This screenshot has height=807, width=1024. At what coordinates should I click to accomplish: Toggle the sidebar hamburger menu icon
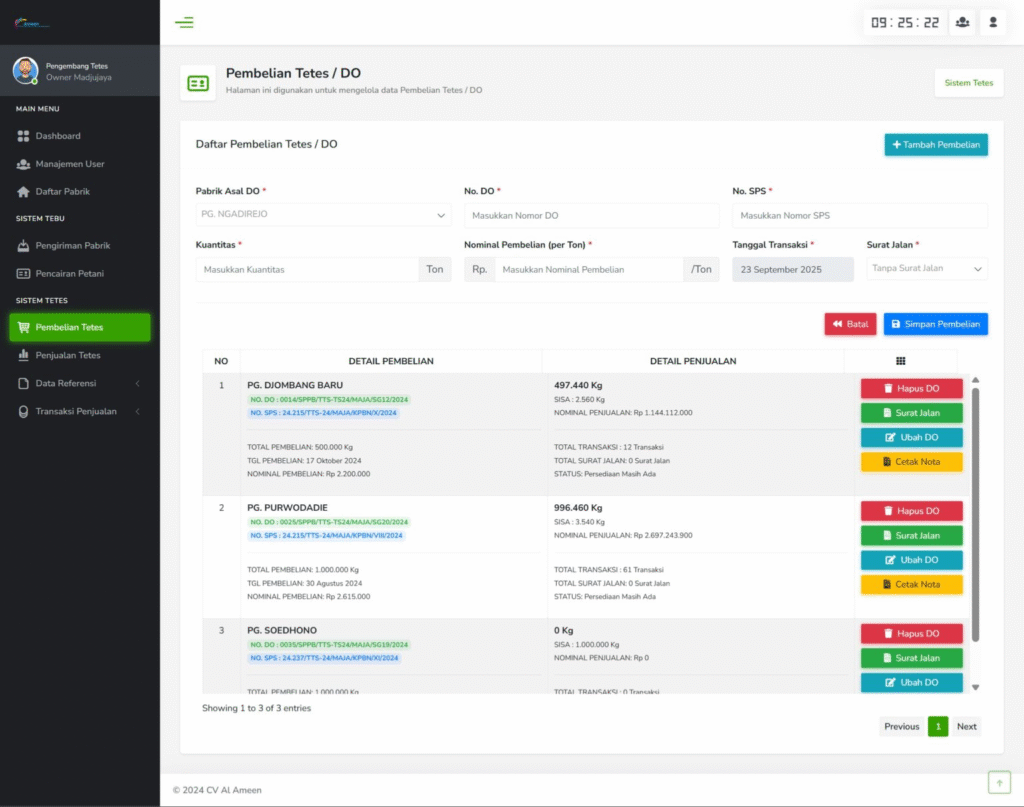[184, 22]
